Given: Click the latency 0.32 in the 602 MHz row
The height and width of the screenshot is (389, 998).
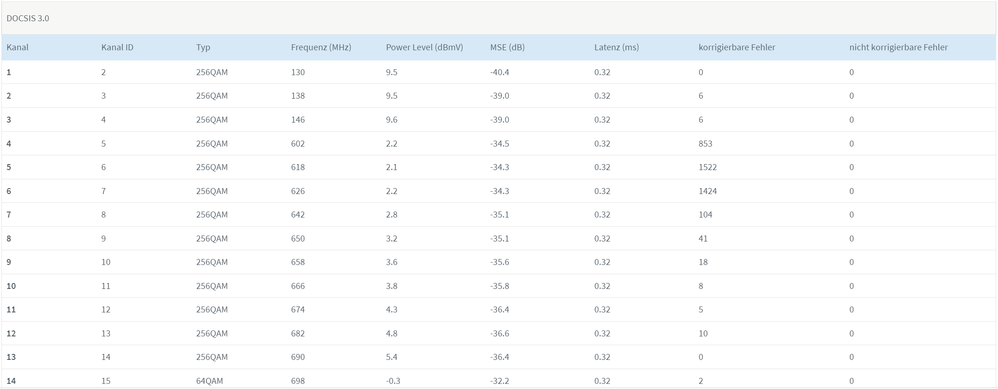Looking at the screenshot, I should (x=602, y=144).
